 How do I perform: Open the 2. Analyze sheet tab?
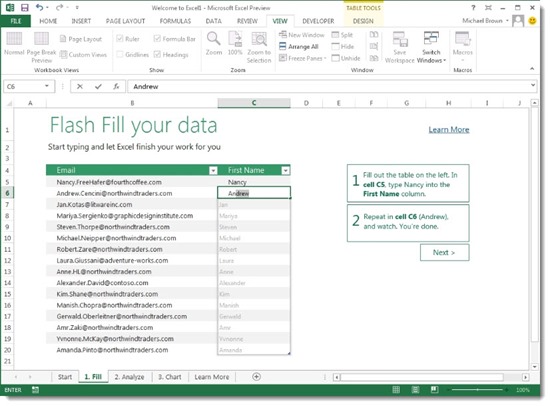(129, 377)
